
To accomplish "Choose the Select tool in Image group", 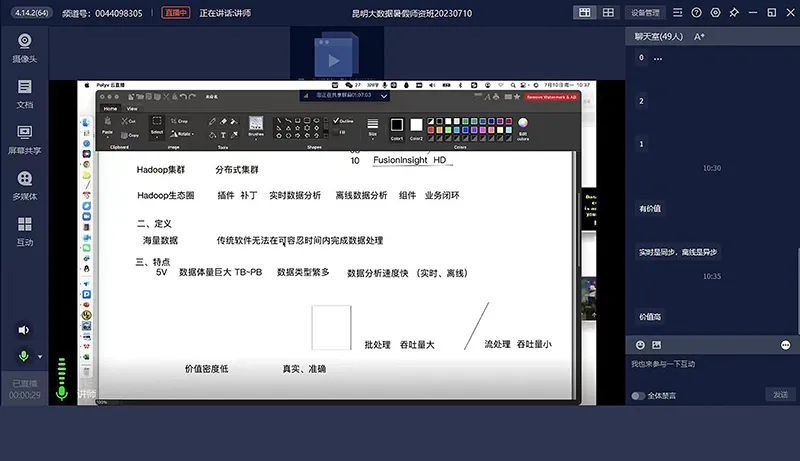I will click(157, 126).
